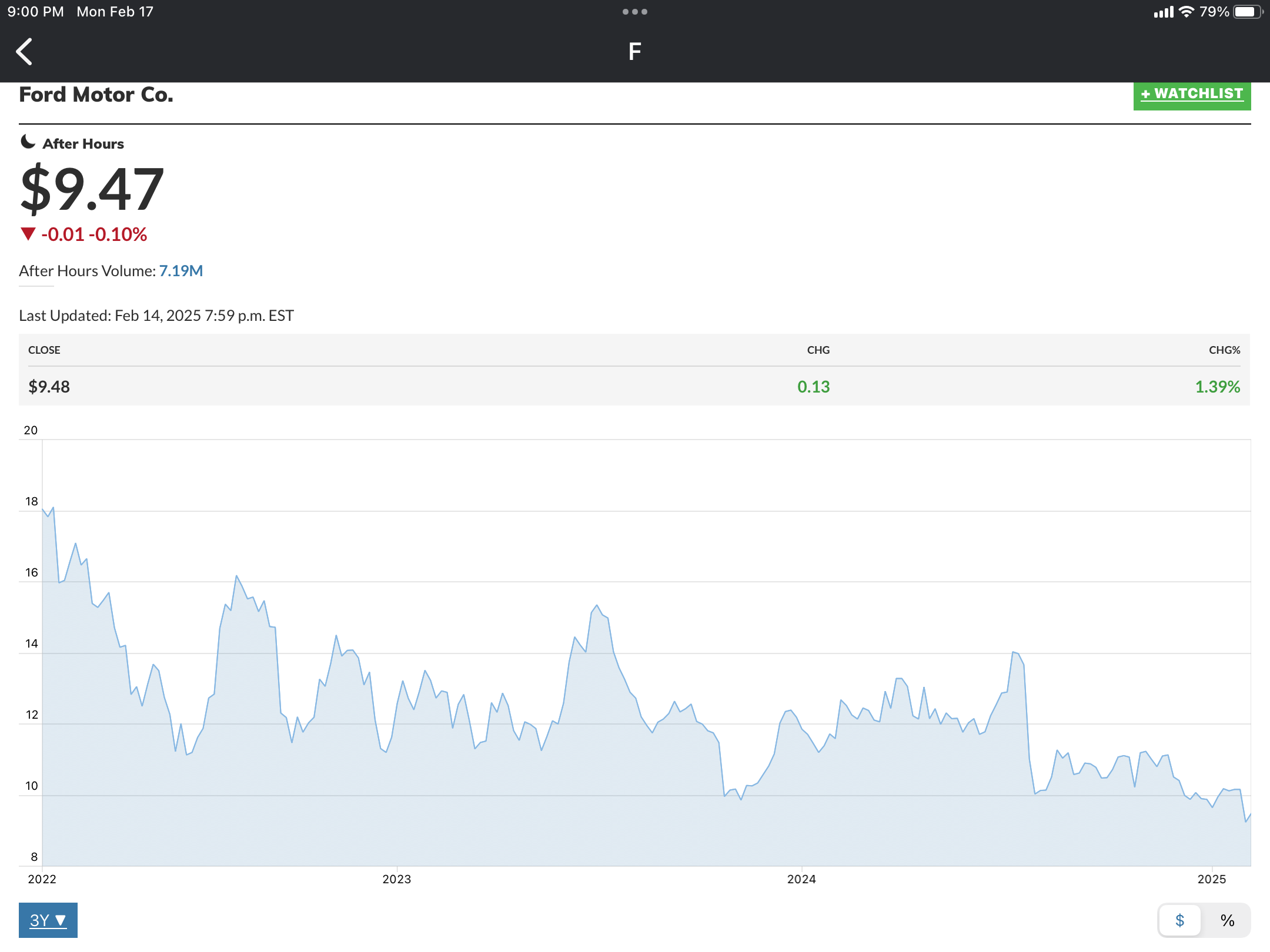Tap the After Hours moon icon
This screenshot has width=1270, height=952.
click(28, 142)
